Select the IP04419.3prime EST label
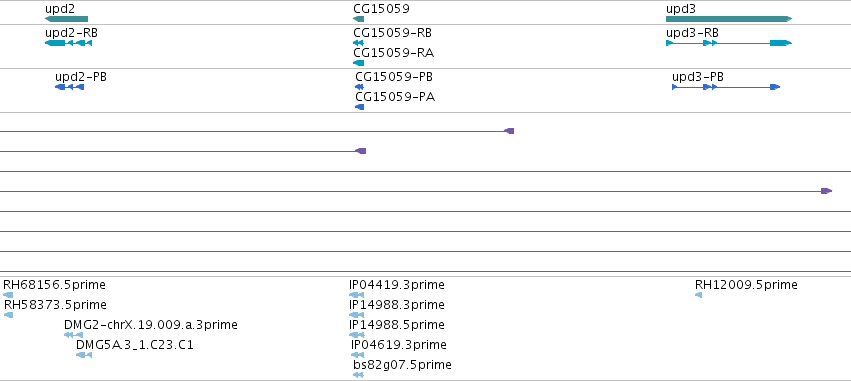This screenshot has width=851, height=381. point(397,285)
